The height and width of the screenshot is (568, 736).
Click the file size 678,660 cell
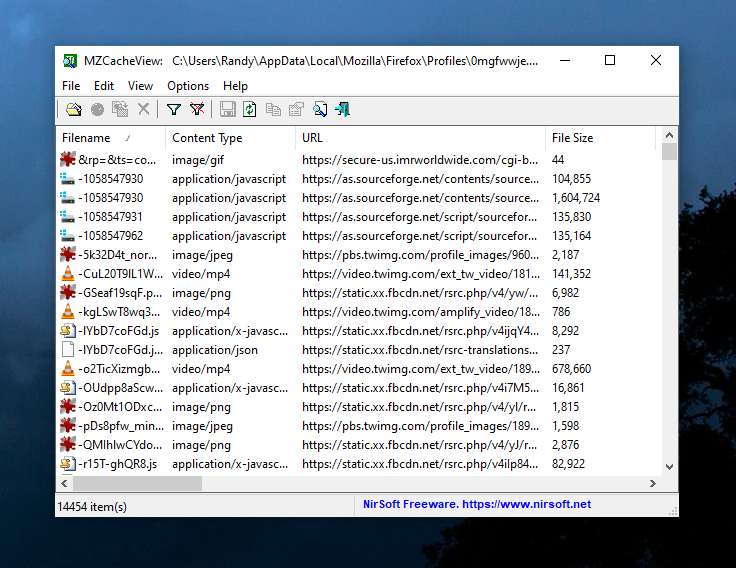571,369
